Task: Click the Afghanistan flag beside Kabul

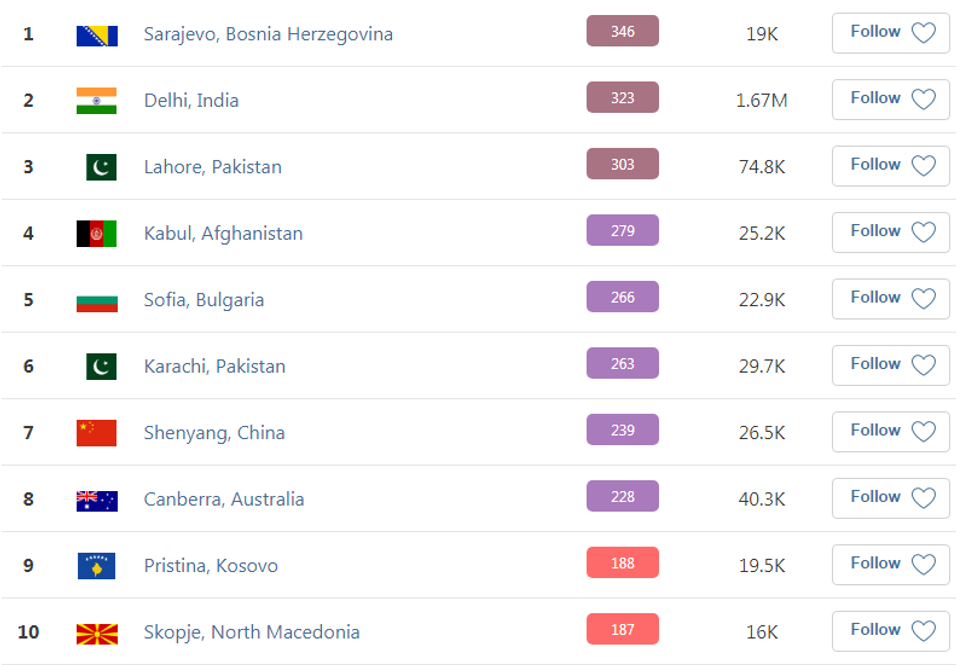Action: (x=97, y=234)
